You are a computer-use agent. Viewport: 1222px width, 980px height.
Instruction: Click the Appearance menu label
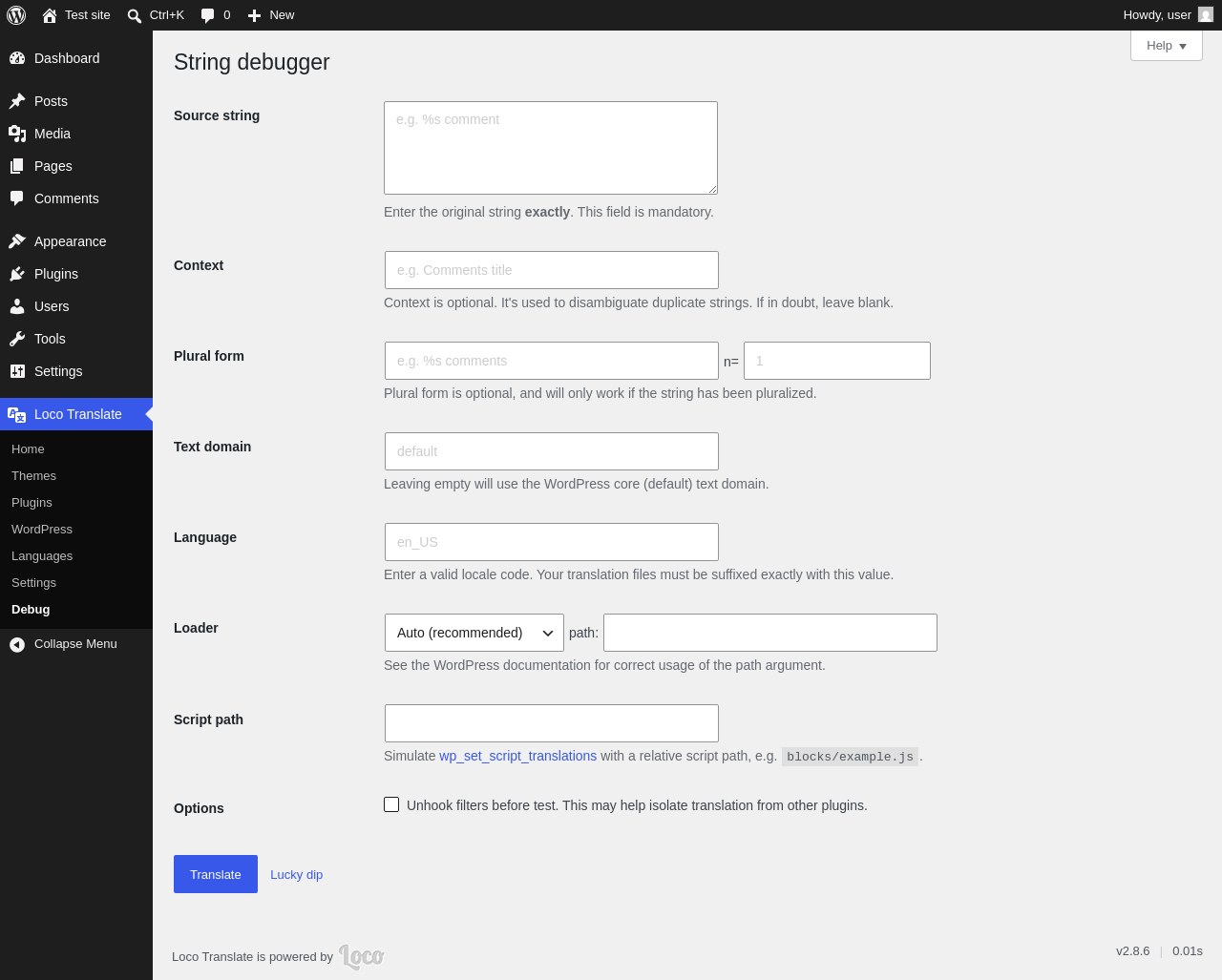[70, 241]
